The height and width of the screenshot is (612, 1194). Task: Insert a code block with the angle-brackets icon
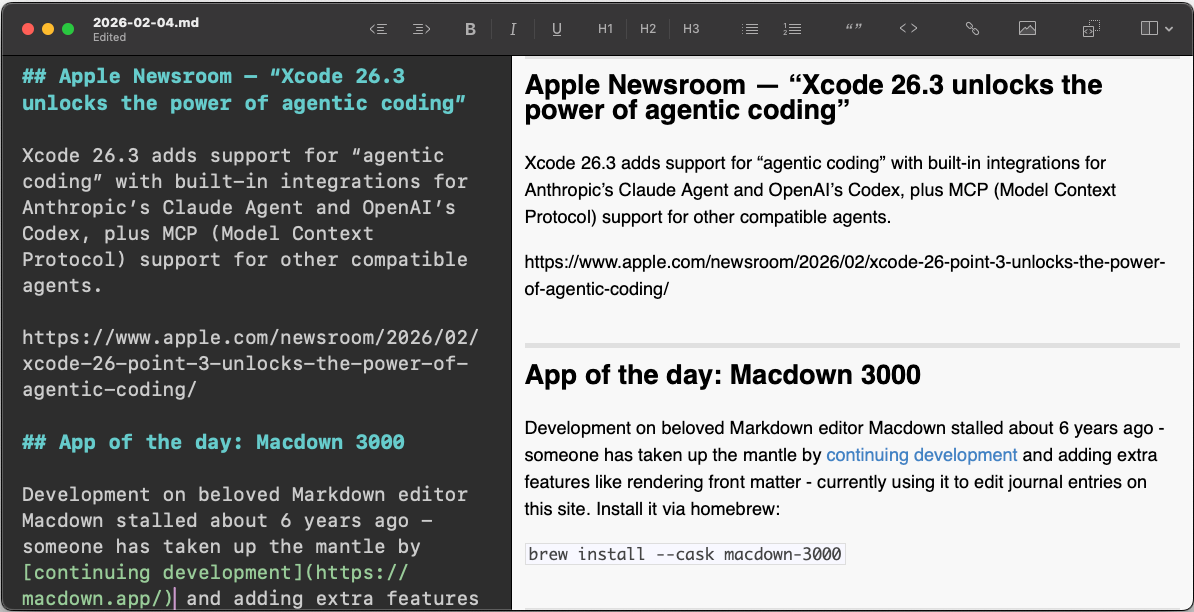tap(908, 29)
